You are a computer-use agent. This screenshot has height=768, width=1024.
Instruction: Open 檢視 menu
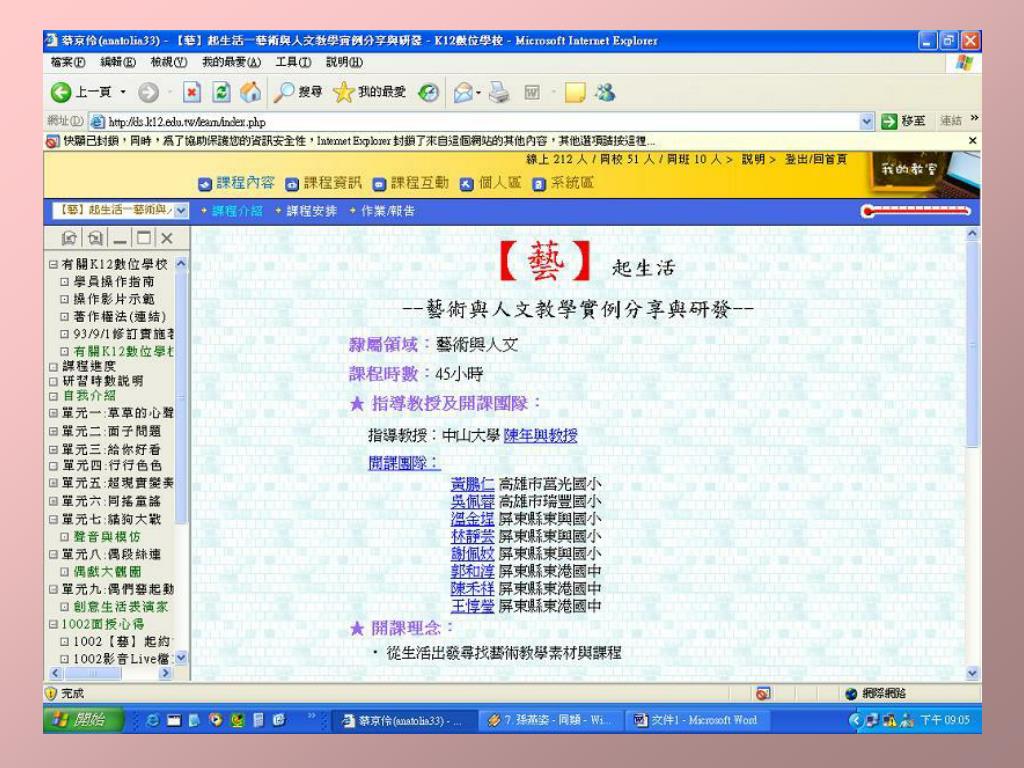click(x=168, y=62)
